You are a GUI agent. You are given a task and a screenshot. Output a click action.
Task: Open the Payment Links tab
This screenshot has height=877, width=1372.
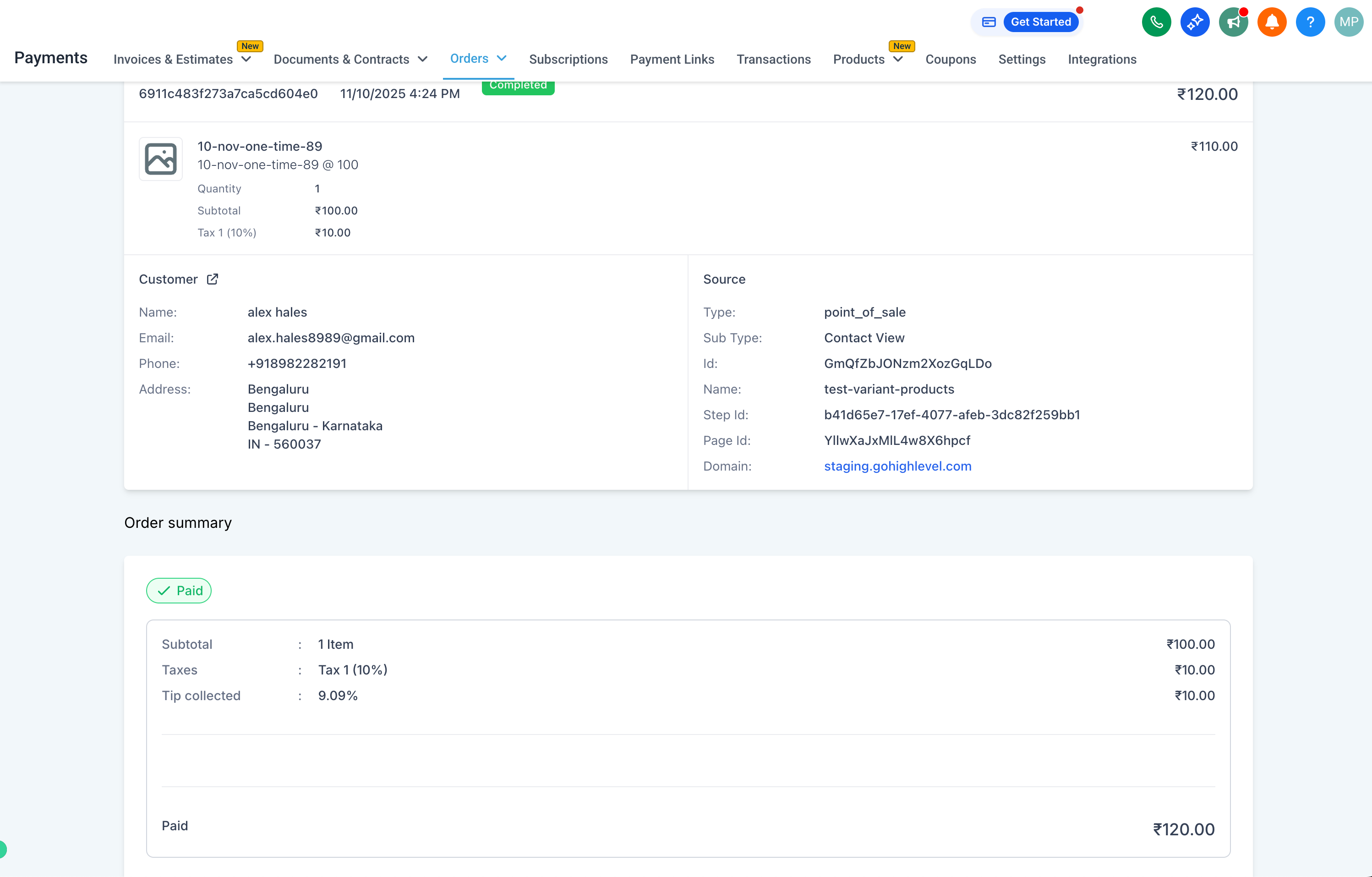click(672, 59)
